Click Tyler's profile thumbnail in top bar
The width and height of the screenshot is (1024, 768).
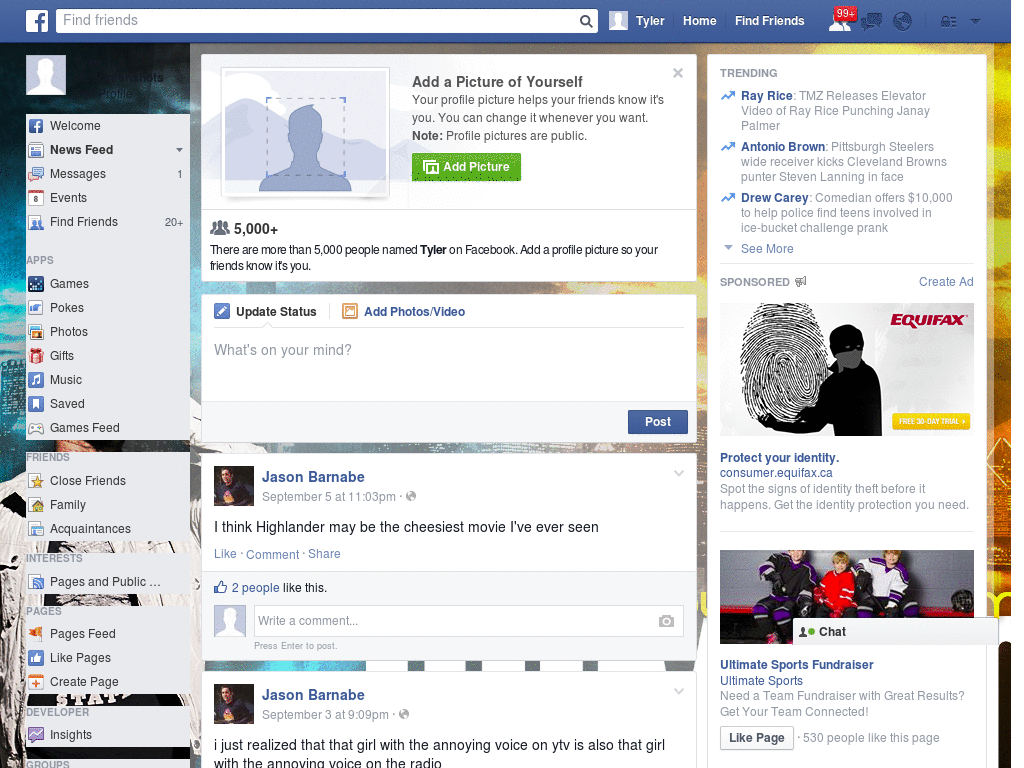click(618, 21)
